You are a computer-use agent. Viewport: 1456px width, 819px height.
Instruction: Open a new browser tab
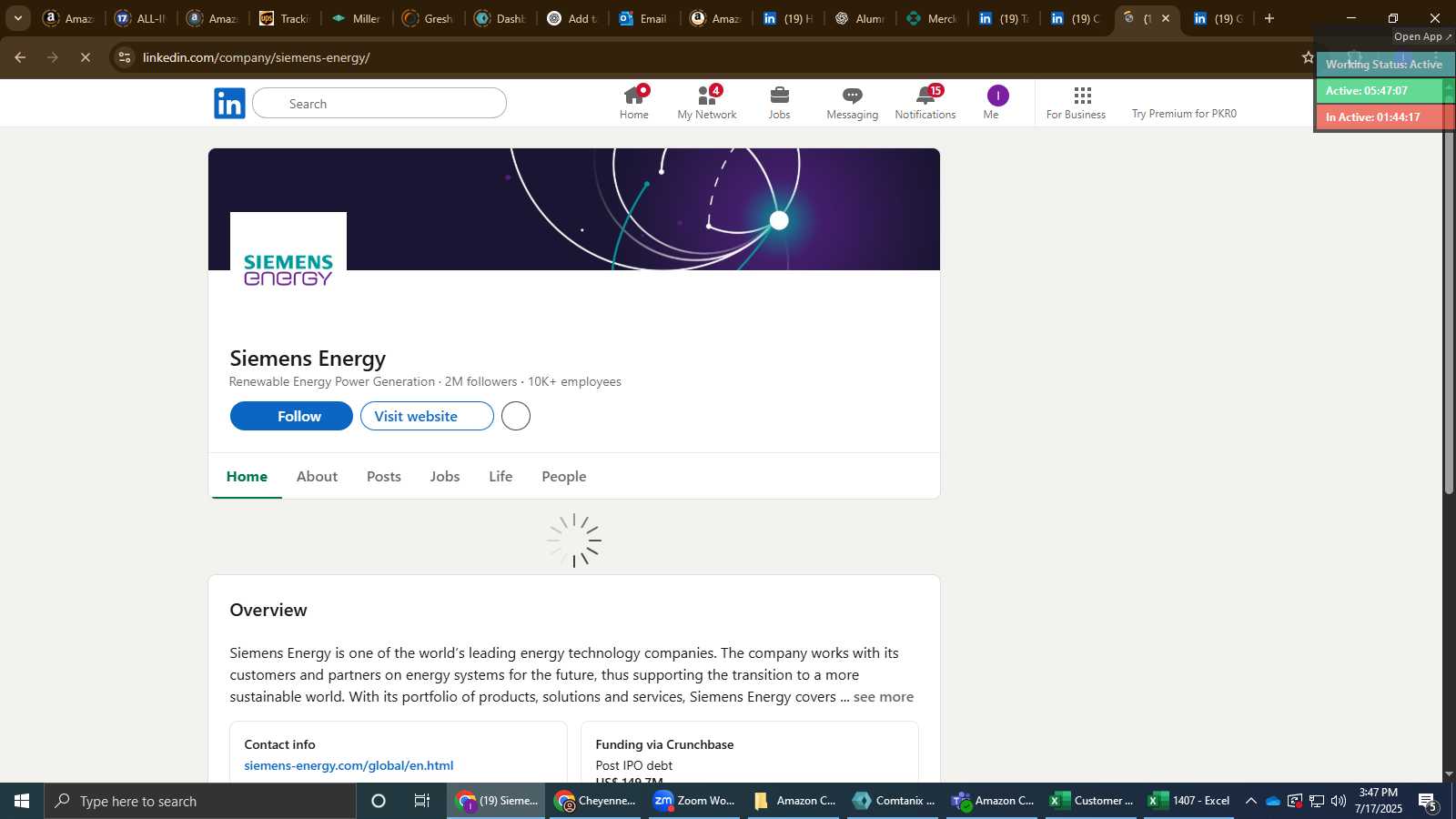click(1269, 18)
